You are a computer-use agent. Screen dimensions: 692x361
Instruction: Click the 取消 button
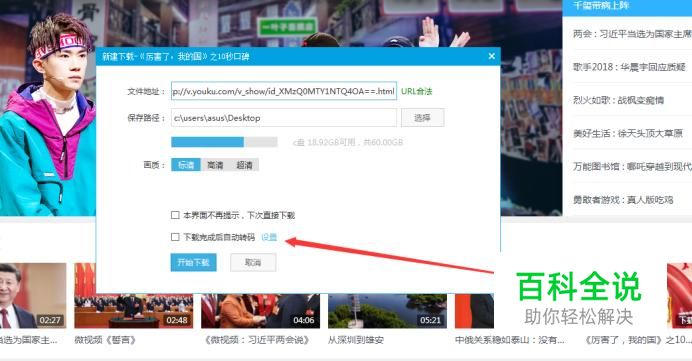point(253,263)
